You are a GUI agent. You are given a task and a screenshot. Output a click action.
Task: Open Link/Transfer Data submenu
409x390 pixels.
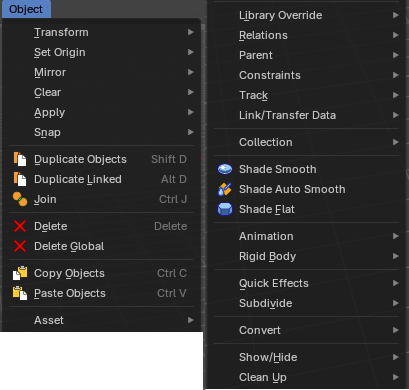(x=306, y=115)
